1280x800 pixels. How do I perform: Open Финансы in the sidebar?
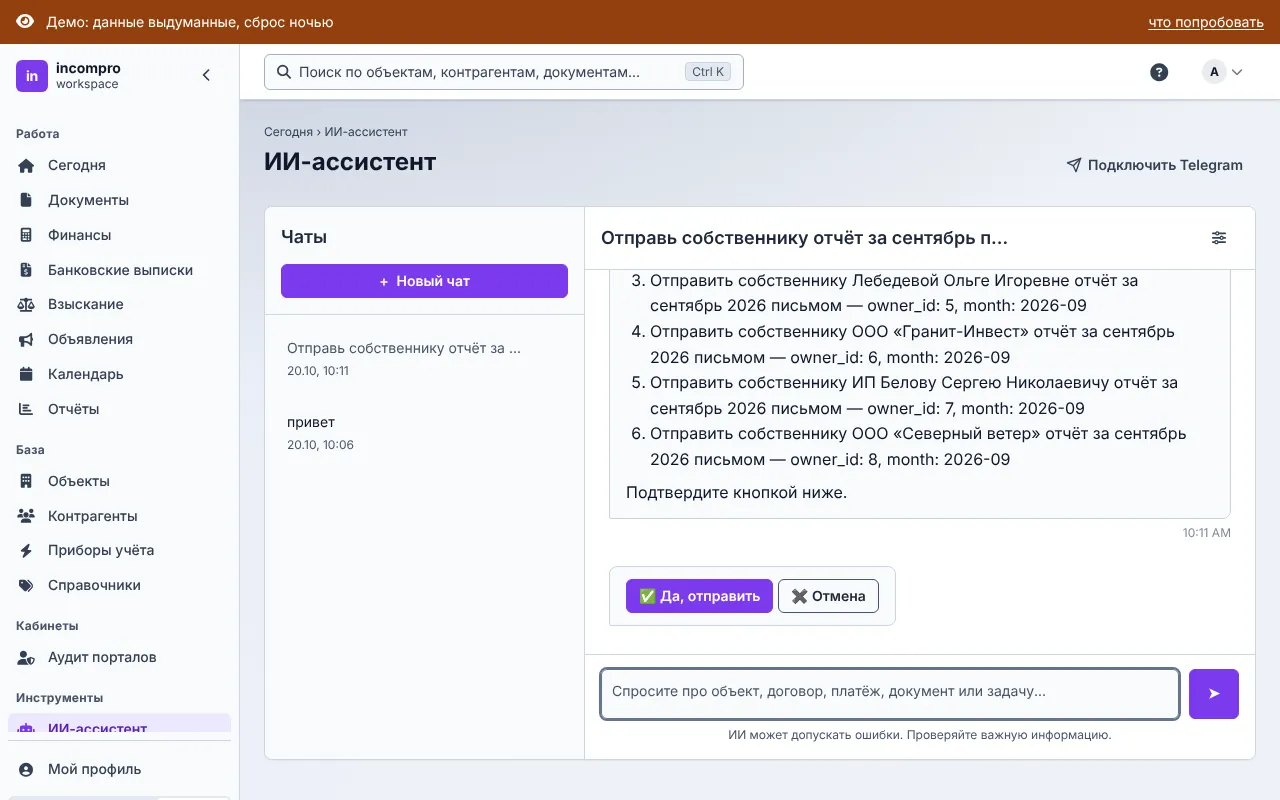coord(119,235)
